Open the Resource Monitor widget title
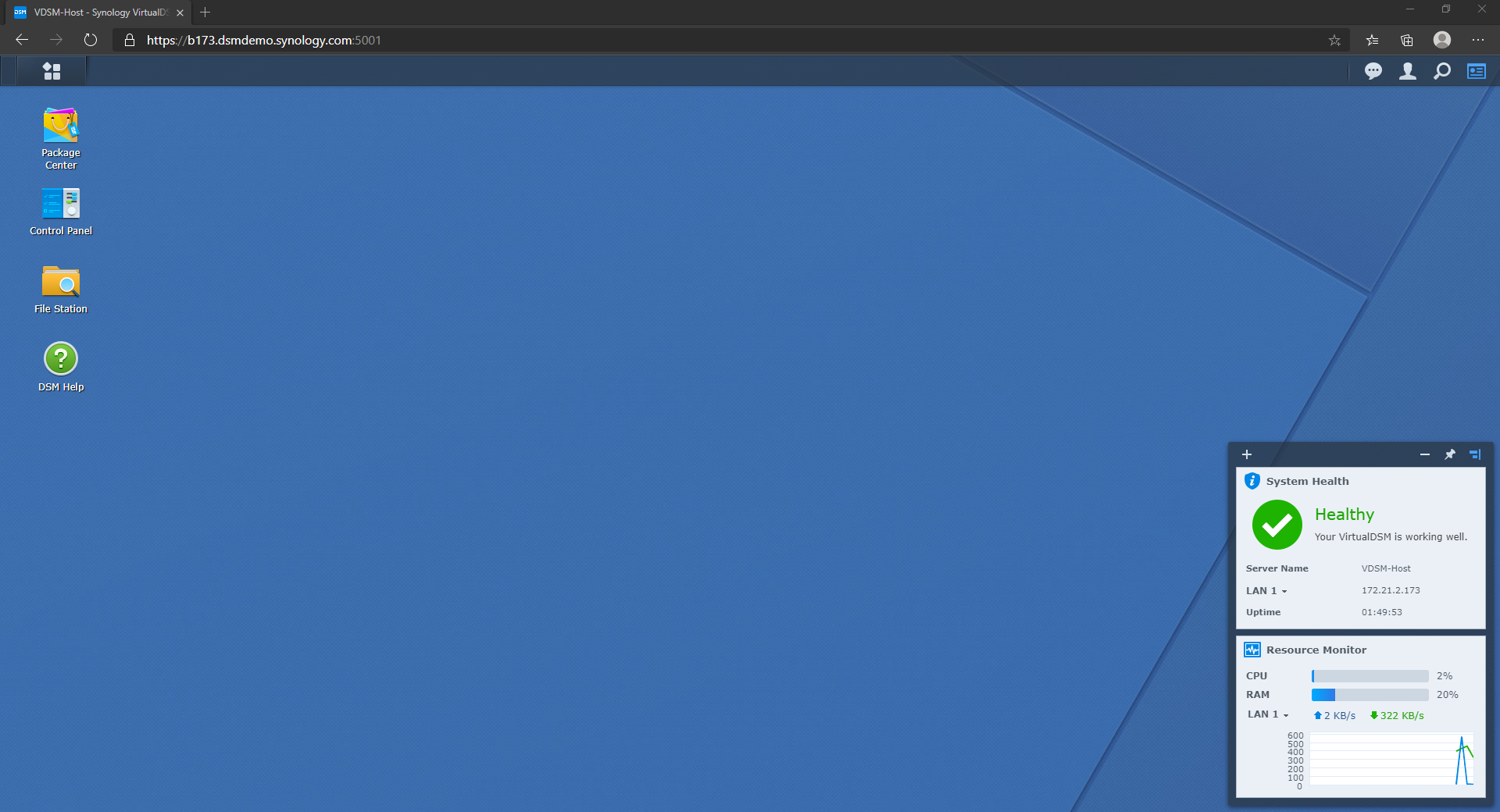Image resolution: width=1500 pixels, height=812 pixels. point(1316,650)
